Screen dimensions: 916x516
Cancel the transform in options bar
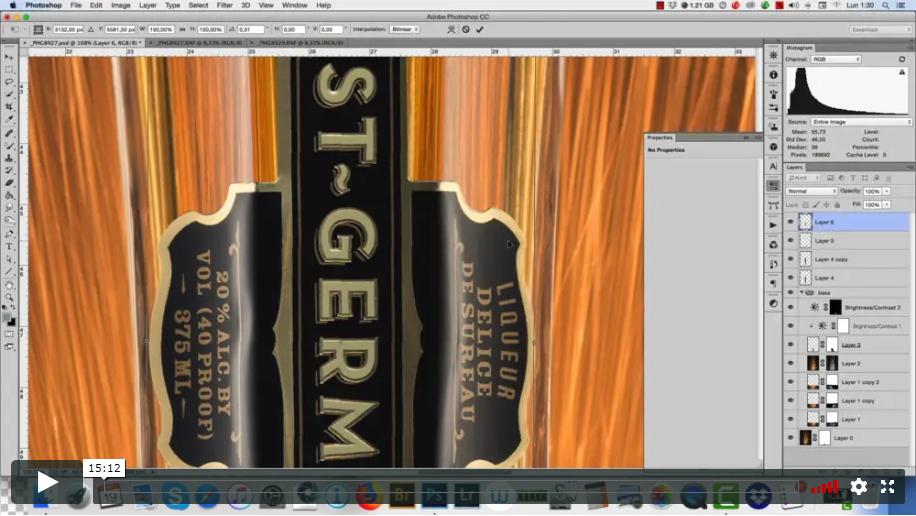[x=466, y=29]
